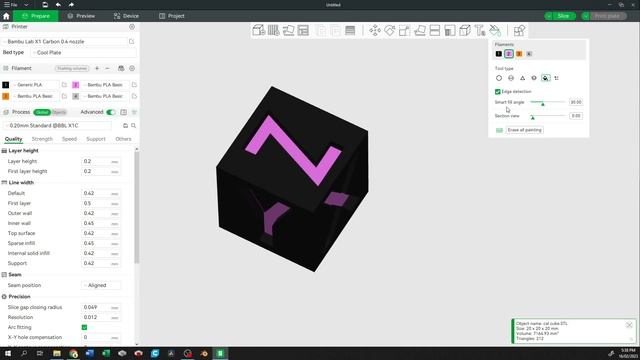640x360 pixels.
Task: Click compare presets icon next to Advanced
Action: (124, 112)
